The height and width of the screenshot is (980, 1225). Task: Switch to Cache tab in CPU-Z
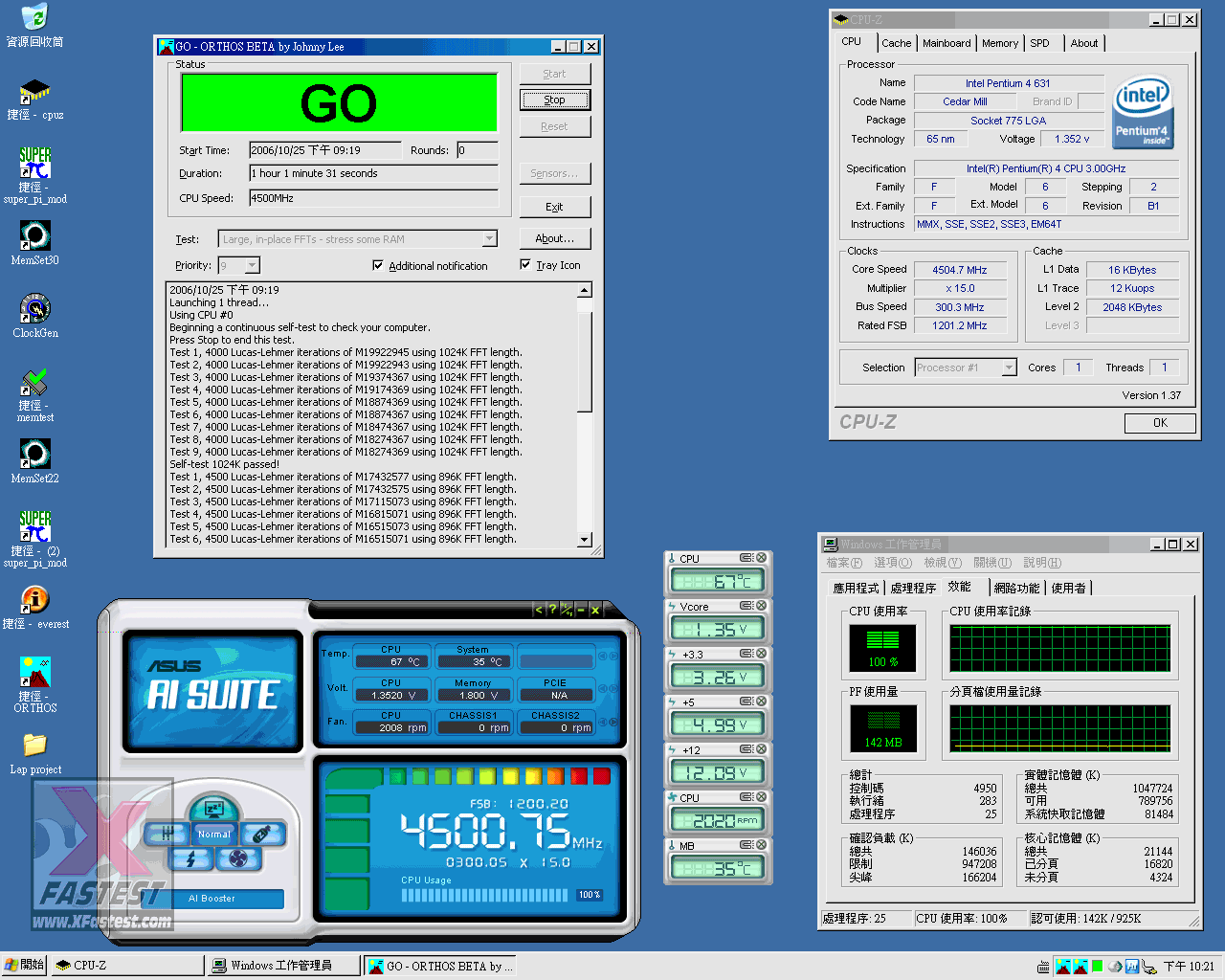click(897, 43)
